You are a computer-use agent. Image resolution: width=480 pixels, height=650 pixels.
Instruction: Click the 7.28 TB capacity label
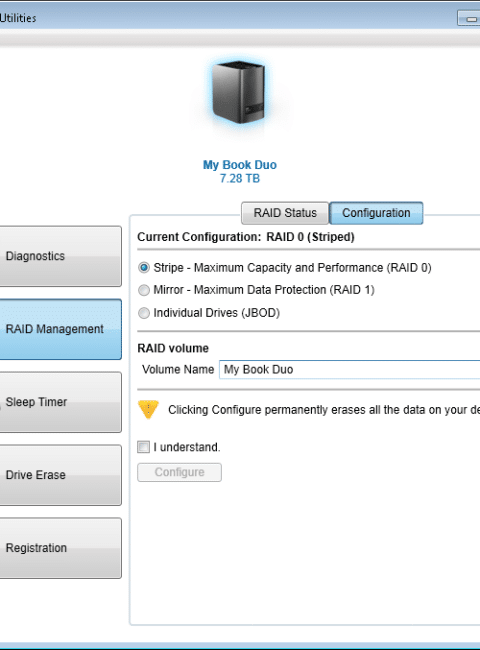pos(240,179)
